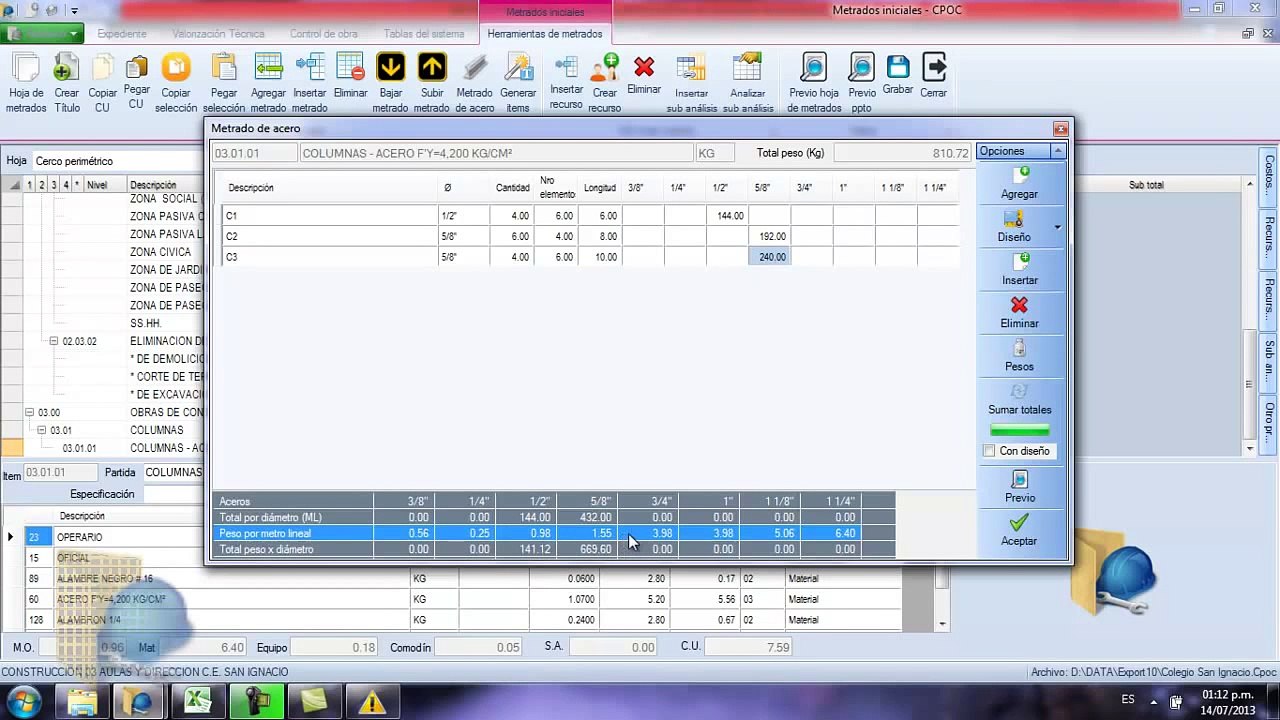
Task: Click Generar items icon
Action: (518, 69)
